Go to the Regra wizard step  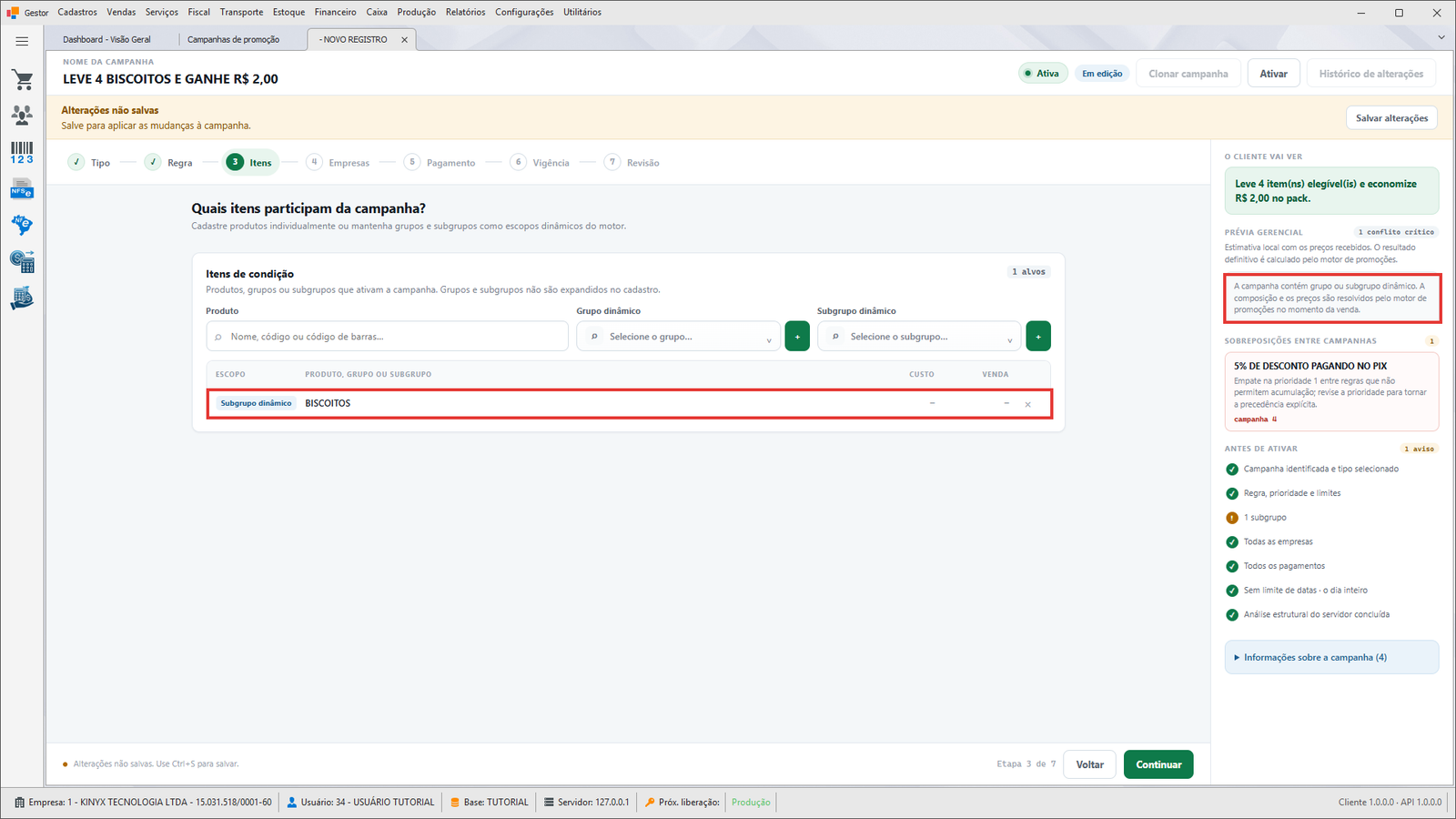(x=168, y=163)
